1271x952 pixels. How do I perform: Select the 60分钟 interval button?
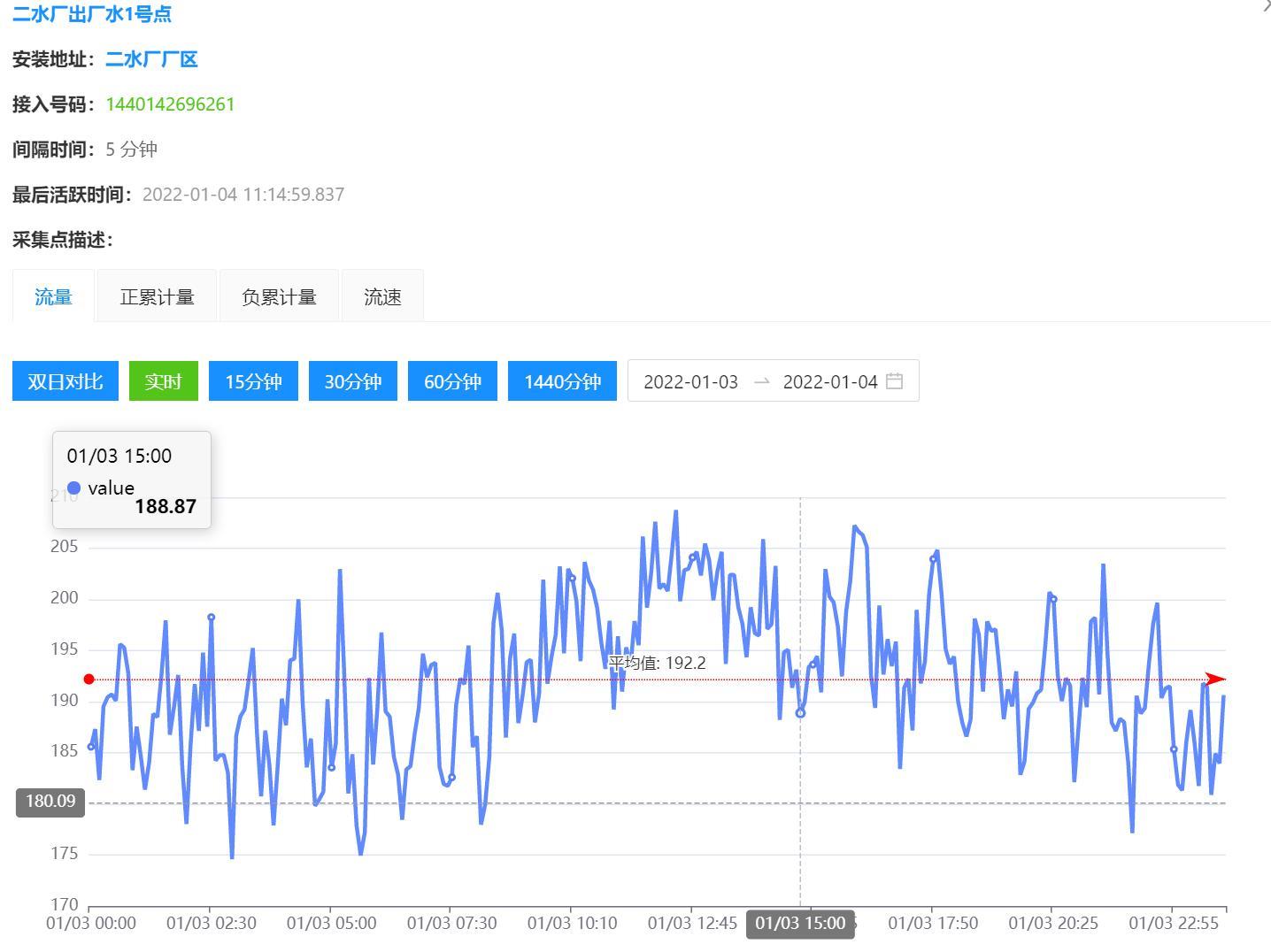point(452,381)
